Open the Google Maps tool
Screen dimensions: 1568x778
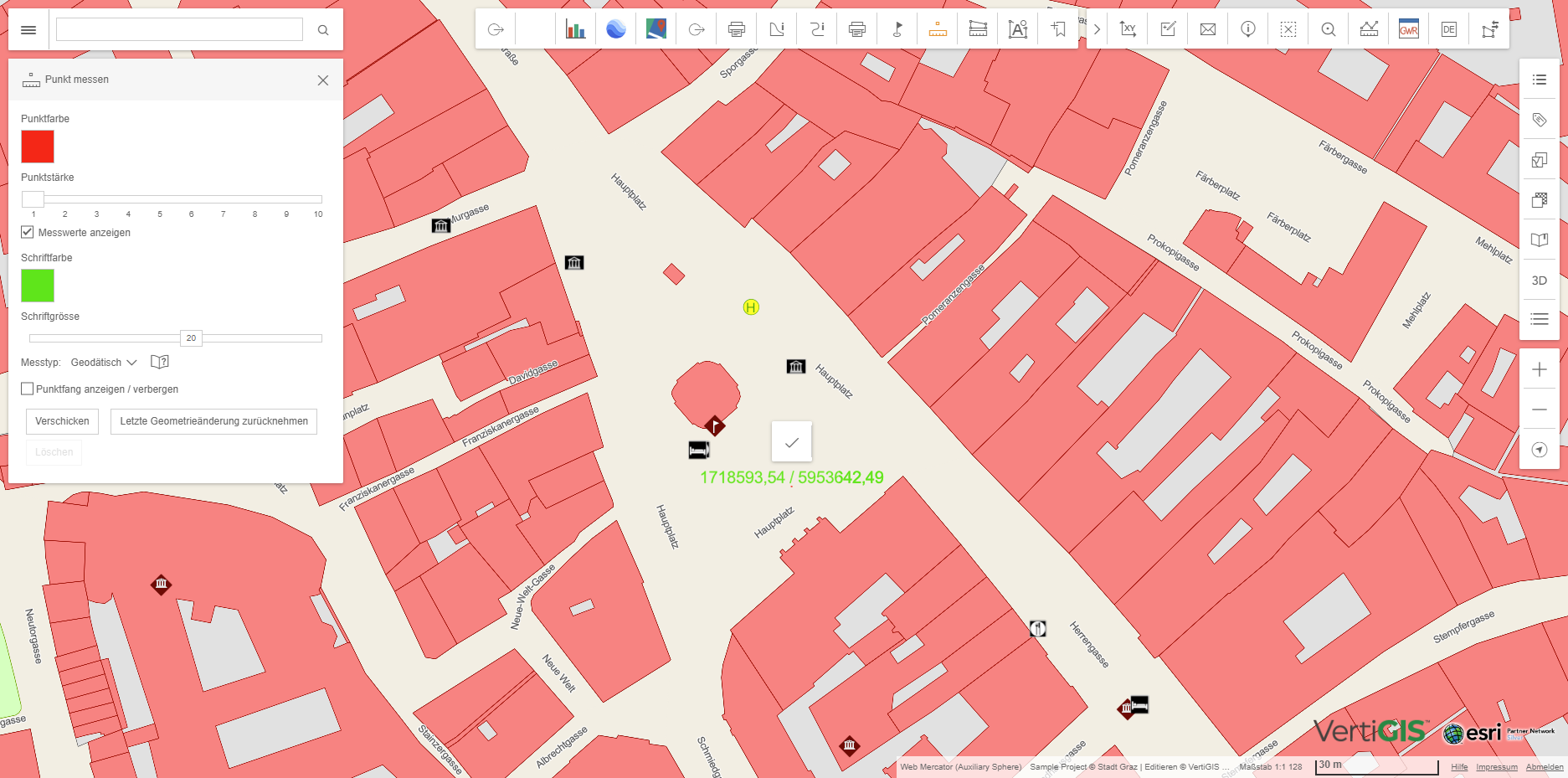pyautogui.click(x=655, y=29)
